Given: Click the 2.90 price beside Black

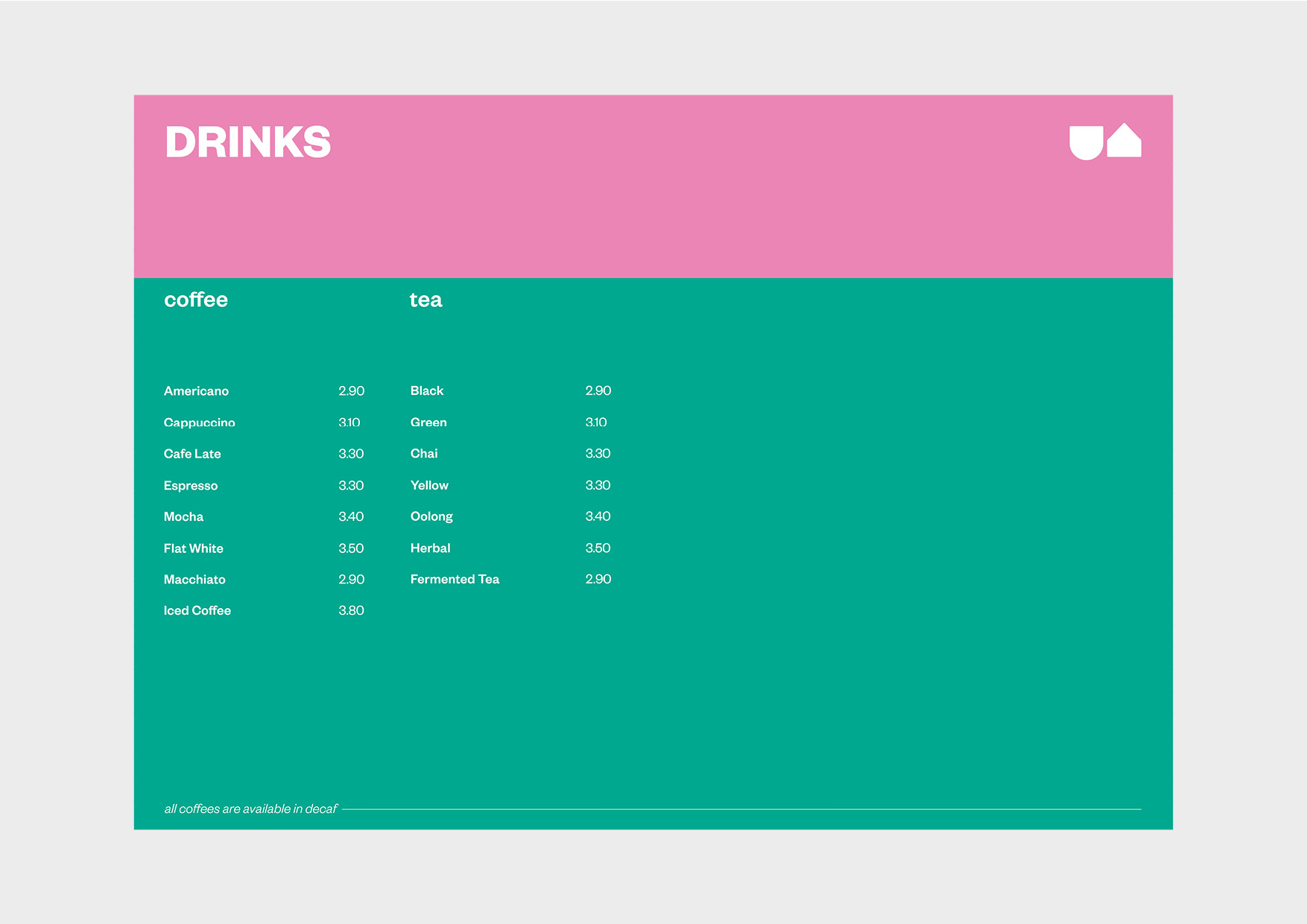Looking at the screenshot, I should [x=598, y=391].
